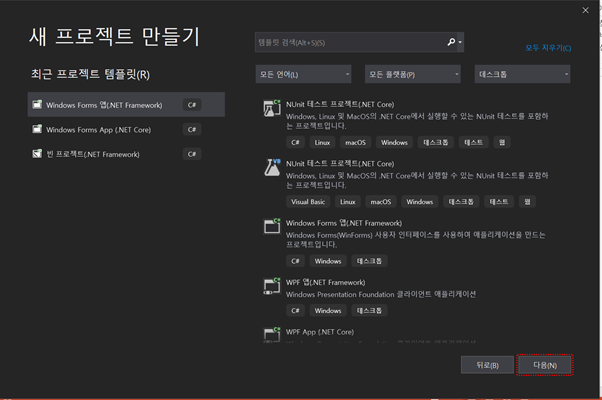Select WPF App (.NET Core) template title
This screenshot has height=400, width=602.
(x=320, y=332)
